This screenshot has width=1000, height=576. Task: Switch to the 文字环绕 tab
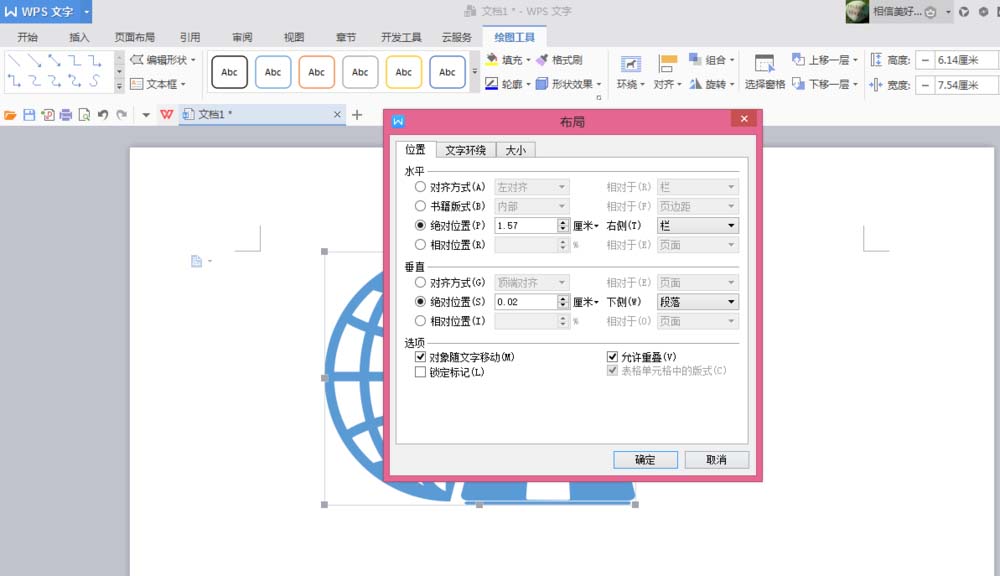466,149
